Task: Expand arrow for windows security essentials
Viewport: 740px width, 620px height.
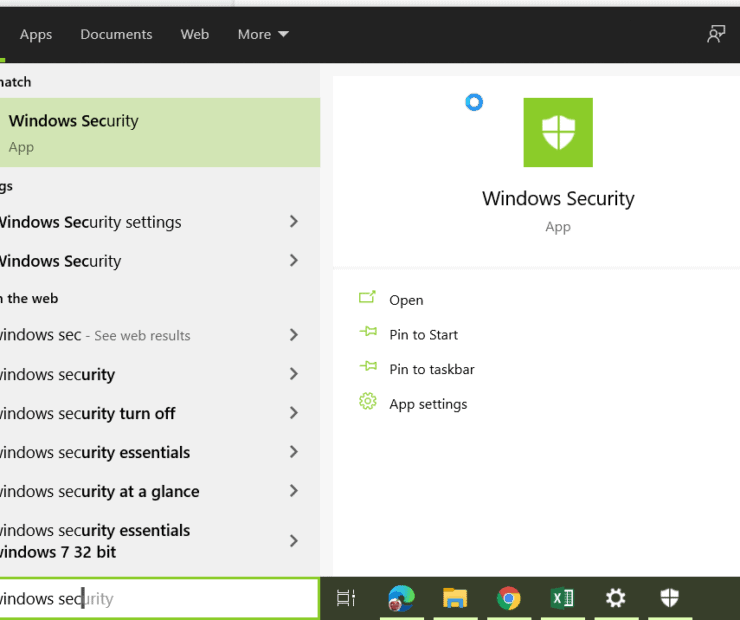Action: (x=294, y=452)
